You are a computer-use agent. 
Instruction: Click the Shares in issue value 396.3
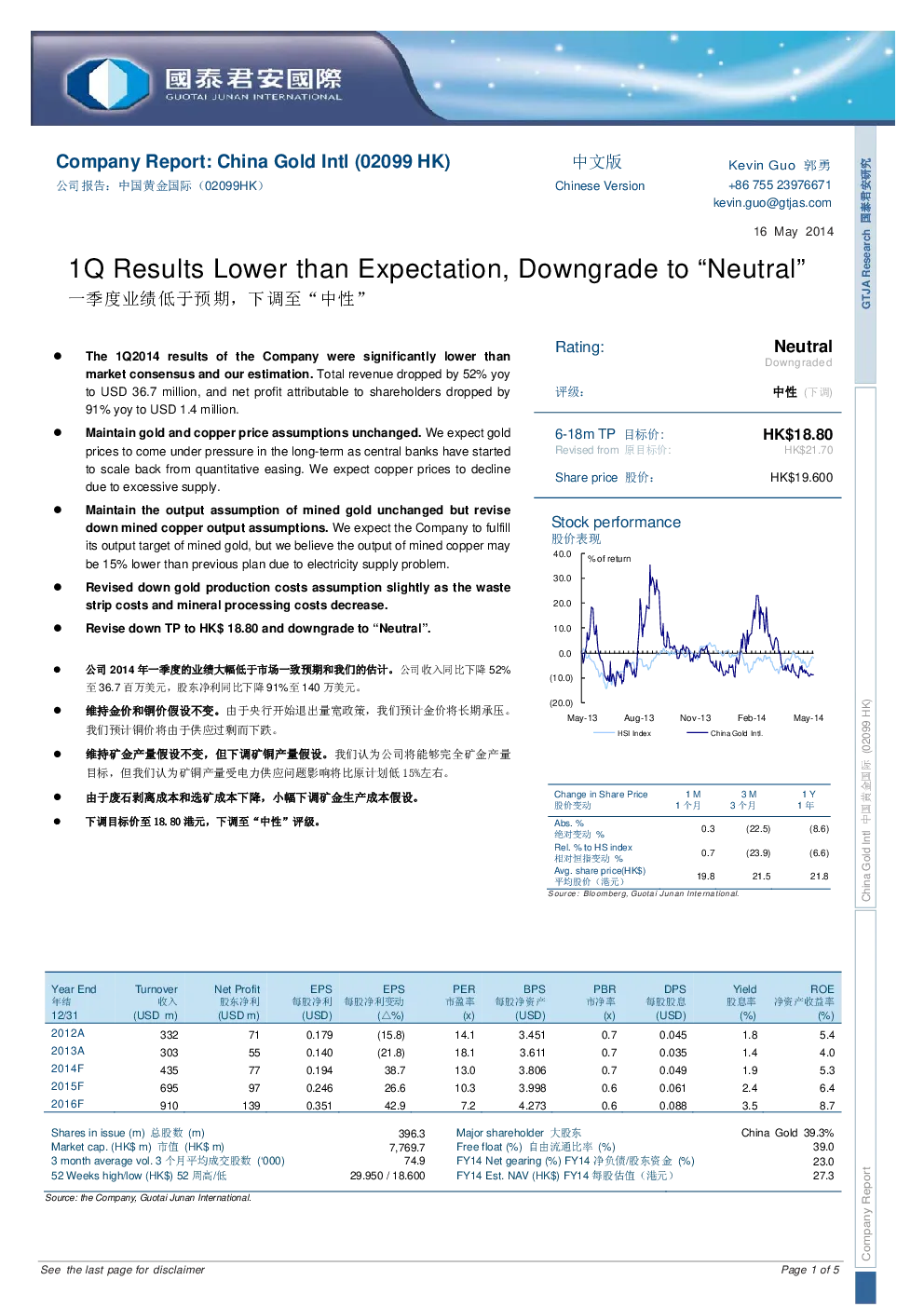pos(412,1134)
